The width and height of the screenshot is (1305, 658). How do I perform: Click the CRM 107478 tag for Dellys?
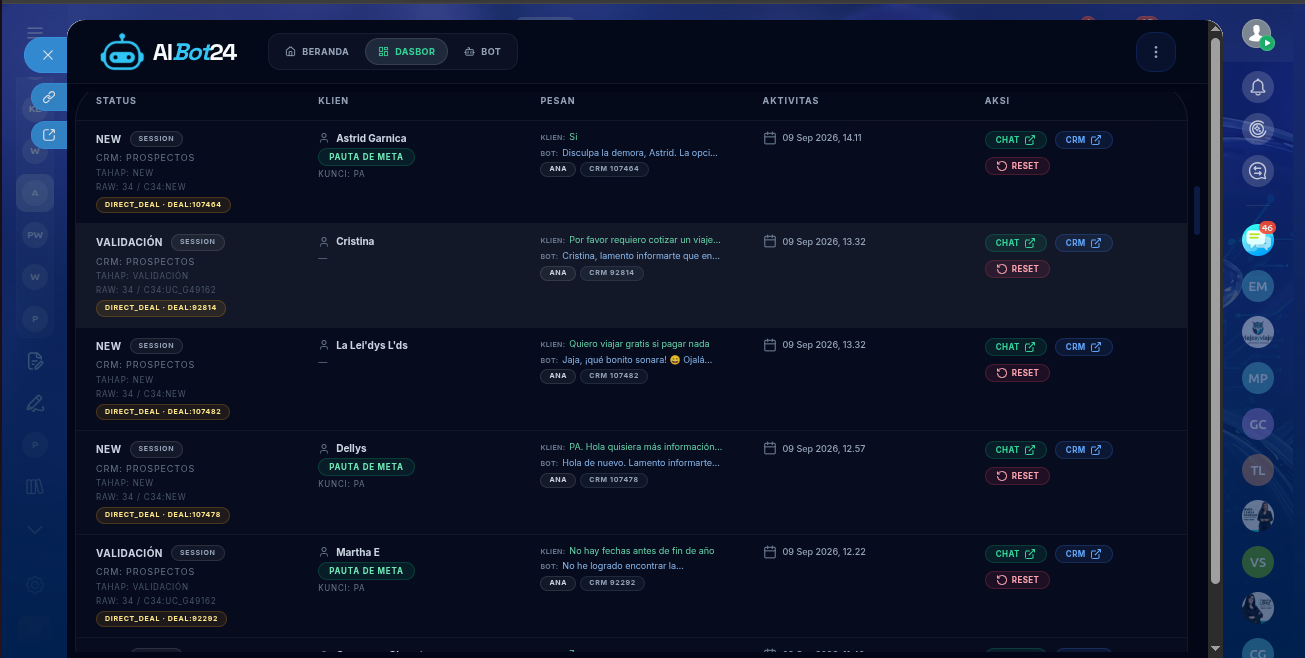pyautogui.click(x=614, y=480)
